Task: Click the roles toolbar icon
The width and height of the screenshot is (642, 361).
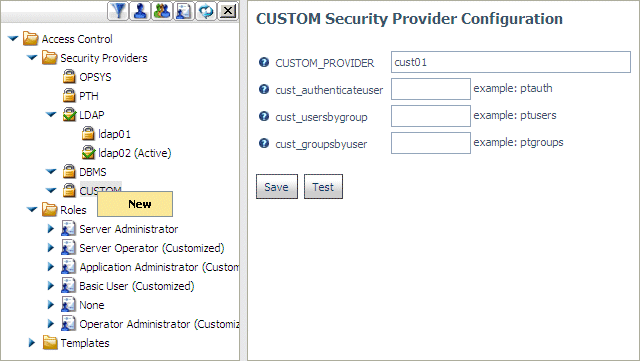Action: 184,11
